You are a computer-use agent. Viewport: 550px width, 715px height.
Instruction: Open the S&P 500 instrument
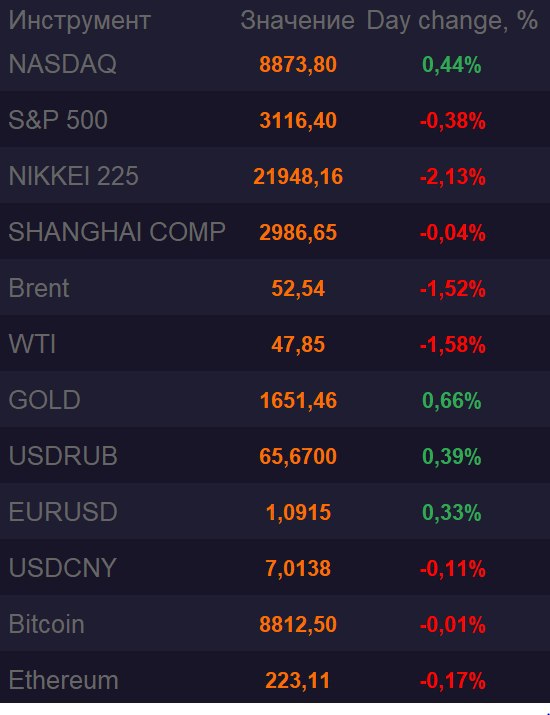pyautogui.click(x=58, y=120)
